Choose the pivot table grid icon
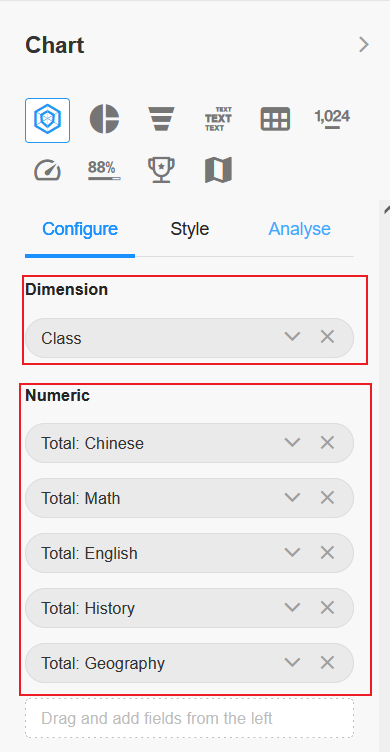Image resolution: width=390 pixels, height=752 pixels. click(275, 119)
